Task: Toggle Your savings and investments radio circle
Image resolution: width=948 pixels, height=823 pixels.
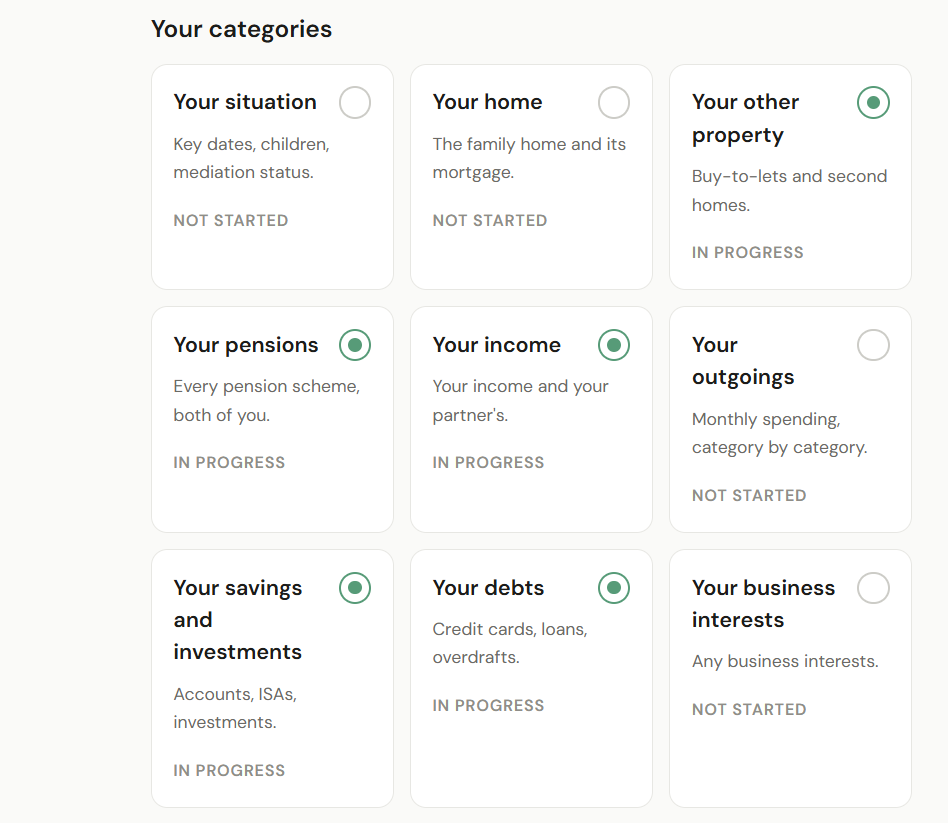Action: coord(355,588)
